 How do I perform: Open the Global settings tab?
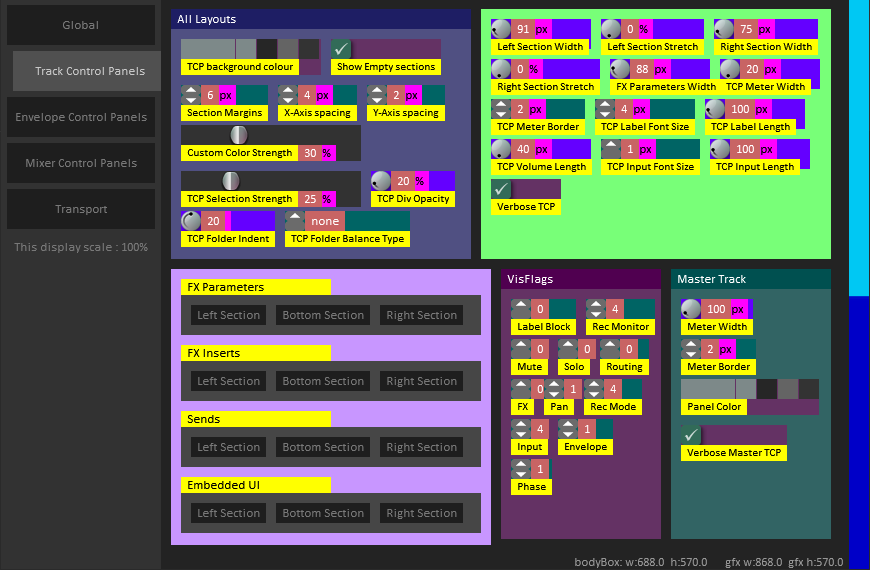(81, 25)
